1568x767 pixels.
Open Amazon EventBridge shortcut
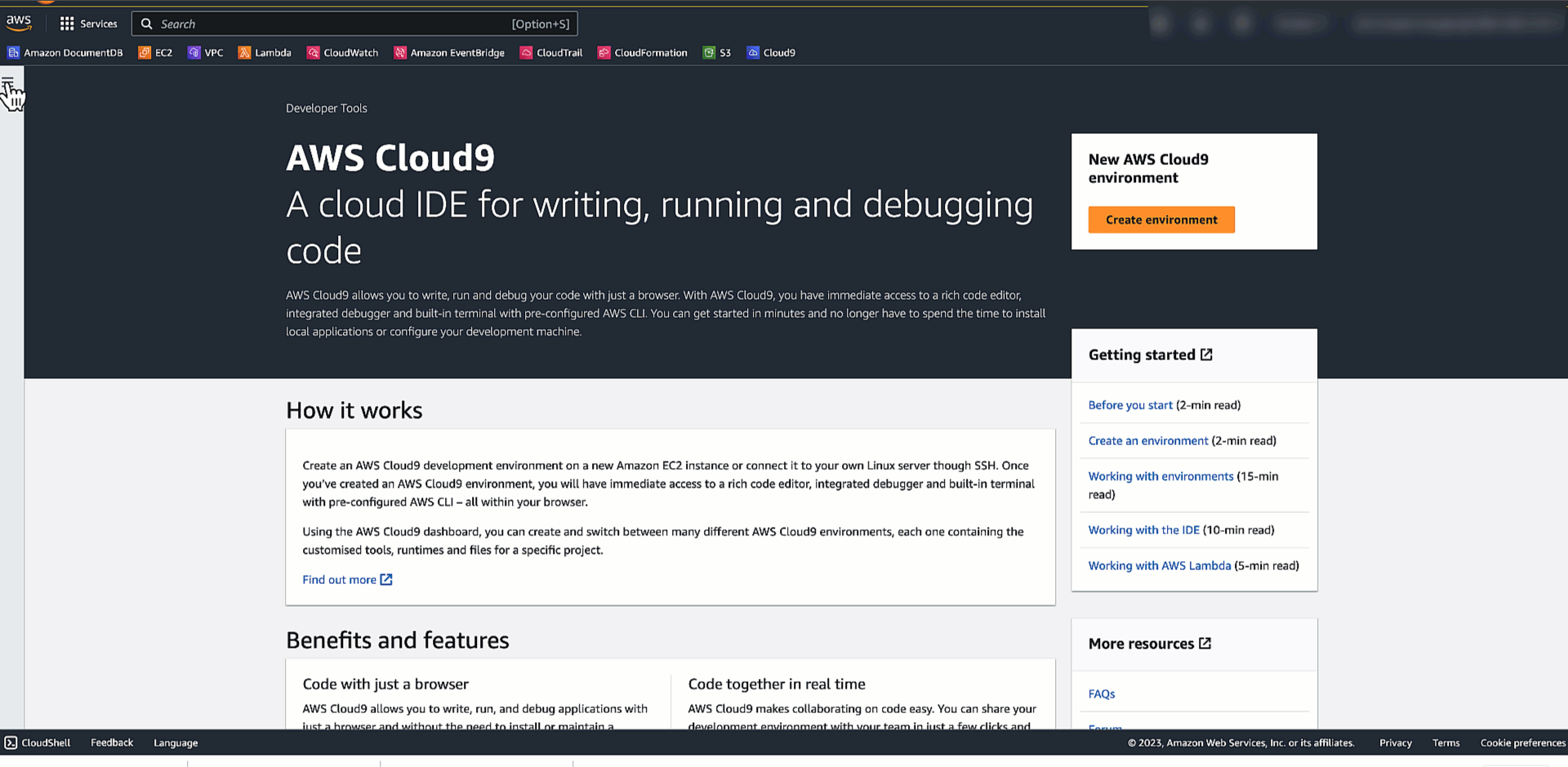point(449,52)
